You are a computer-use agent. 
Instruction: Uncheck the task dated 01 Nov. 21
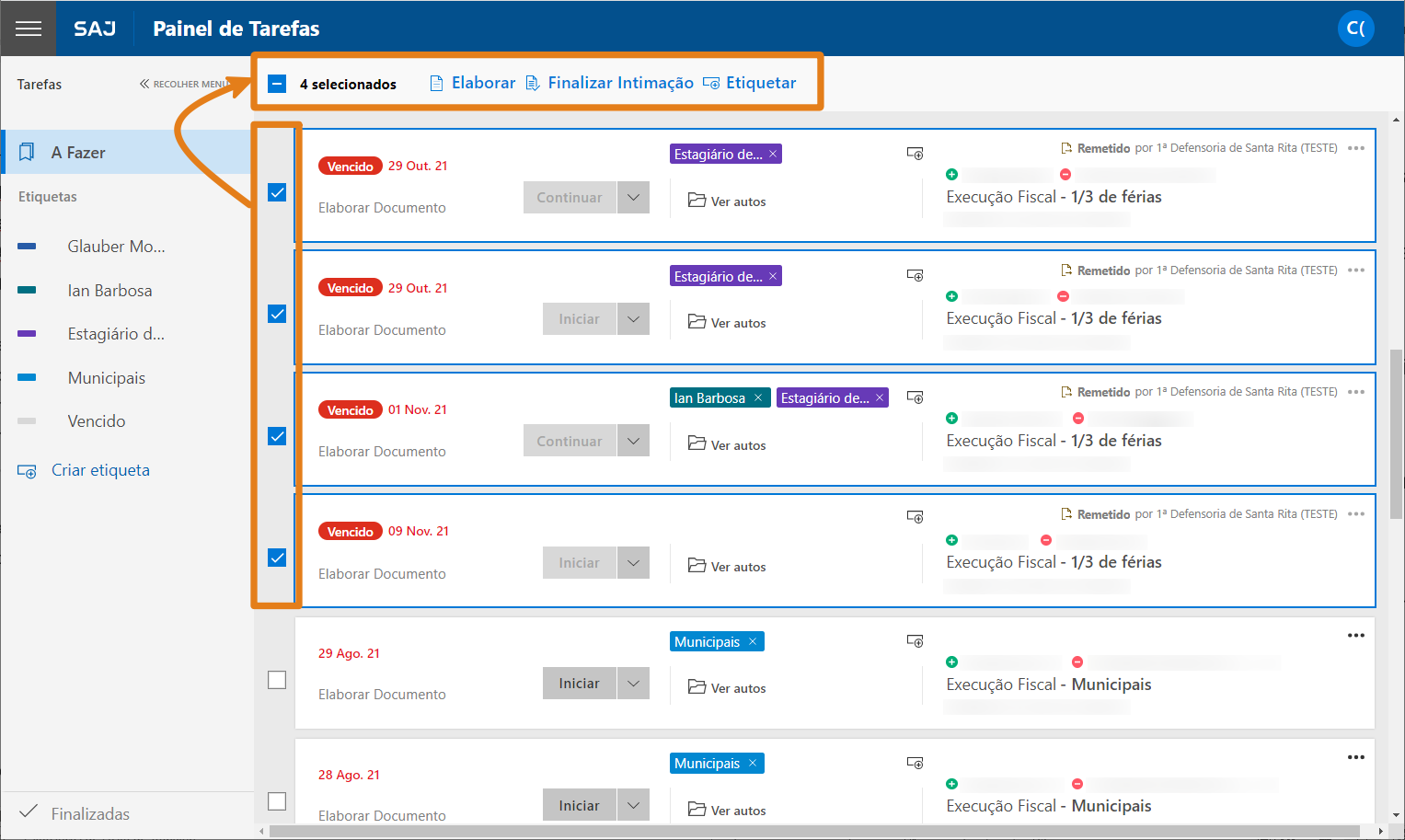(x=277, y=436)
